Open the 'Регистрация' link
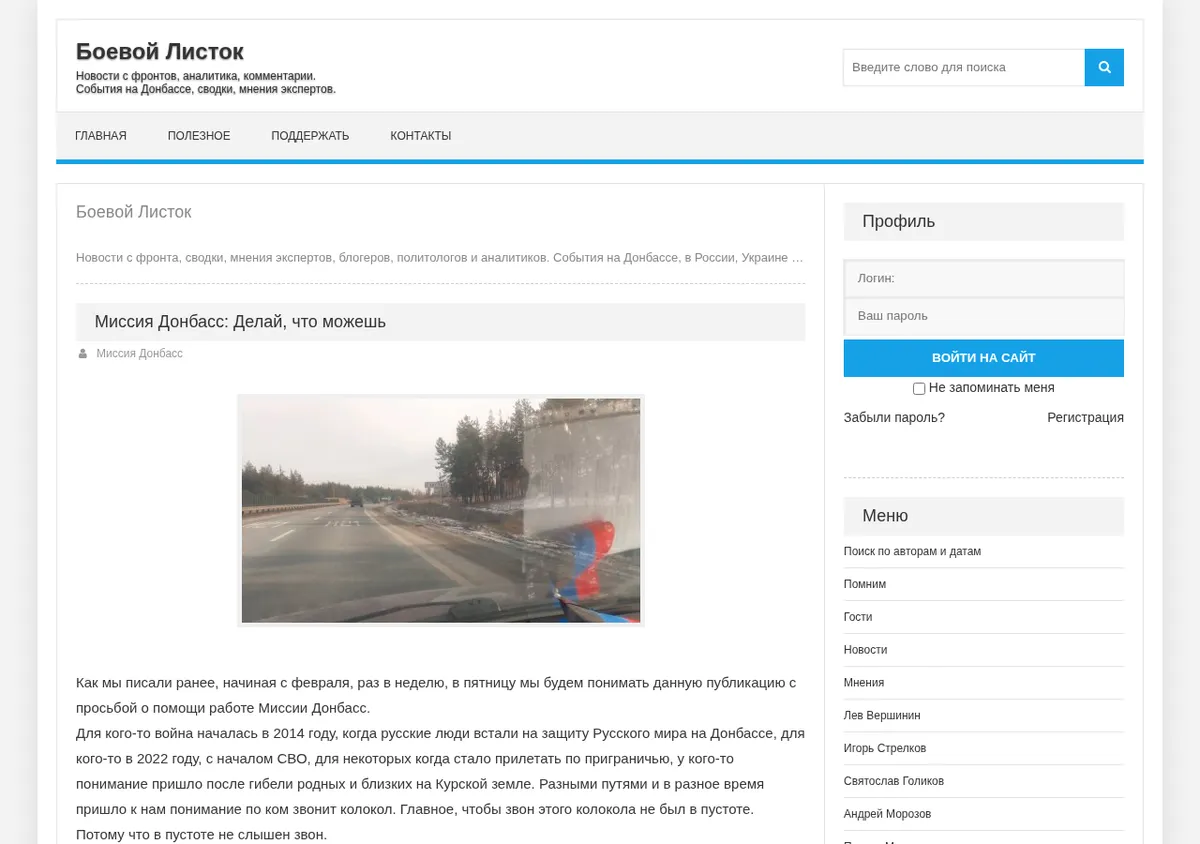Image resolution: width=1200 pixels, height=844 pixels. click(x=1085, y=418)
